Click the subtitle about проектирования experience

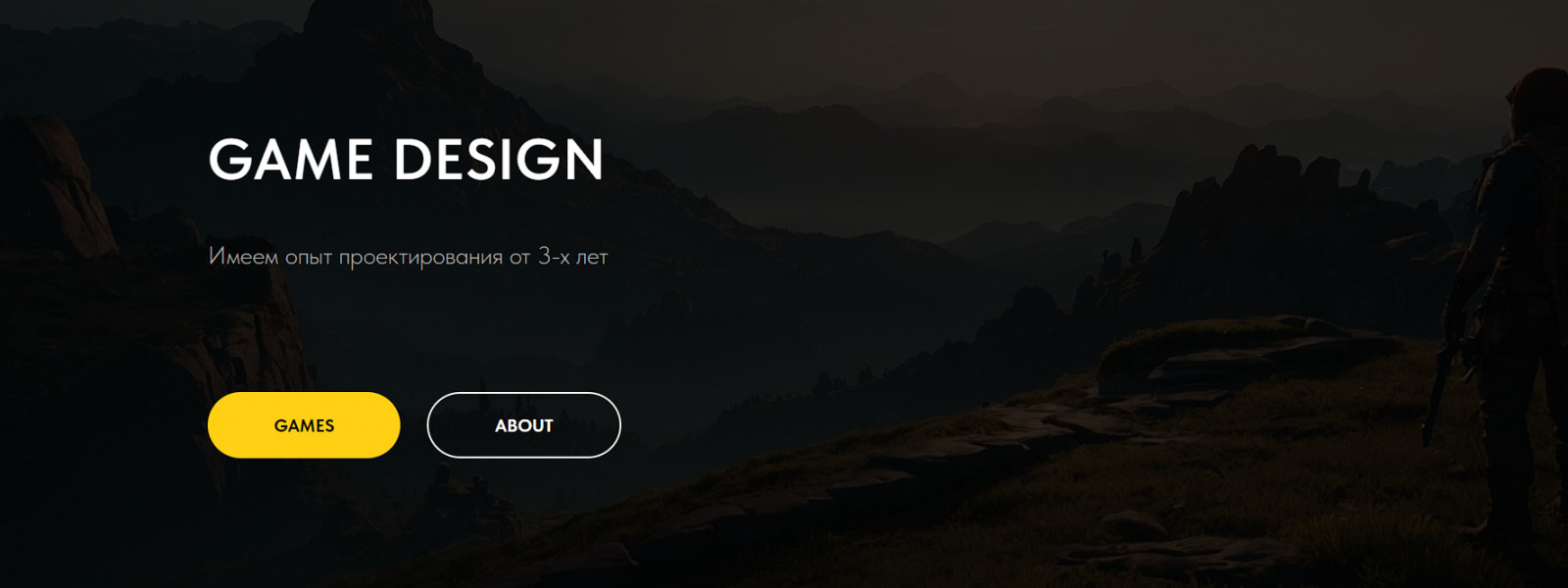pyautogui.click(x=409, y=258)
